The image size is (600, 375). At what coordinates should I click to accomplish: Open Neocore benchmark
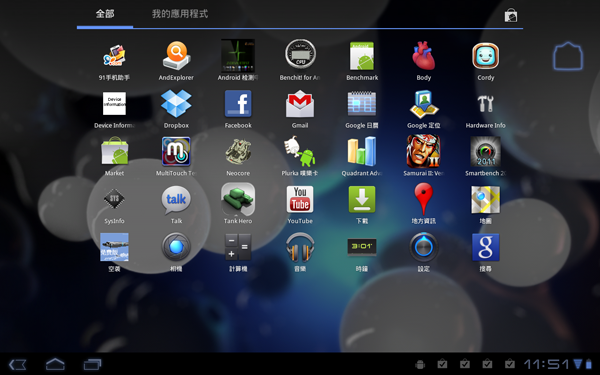pos(238,152)
